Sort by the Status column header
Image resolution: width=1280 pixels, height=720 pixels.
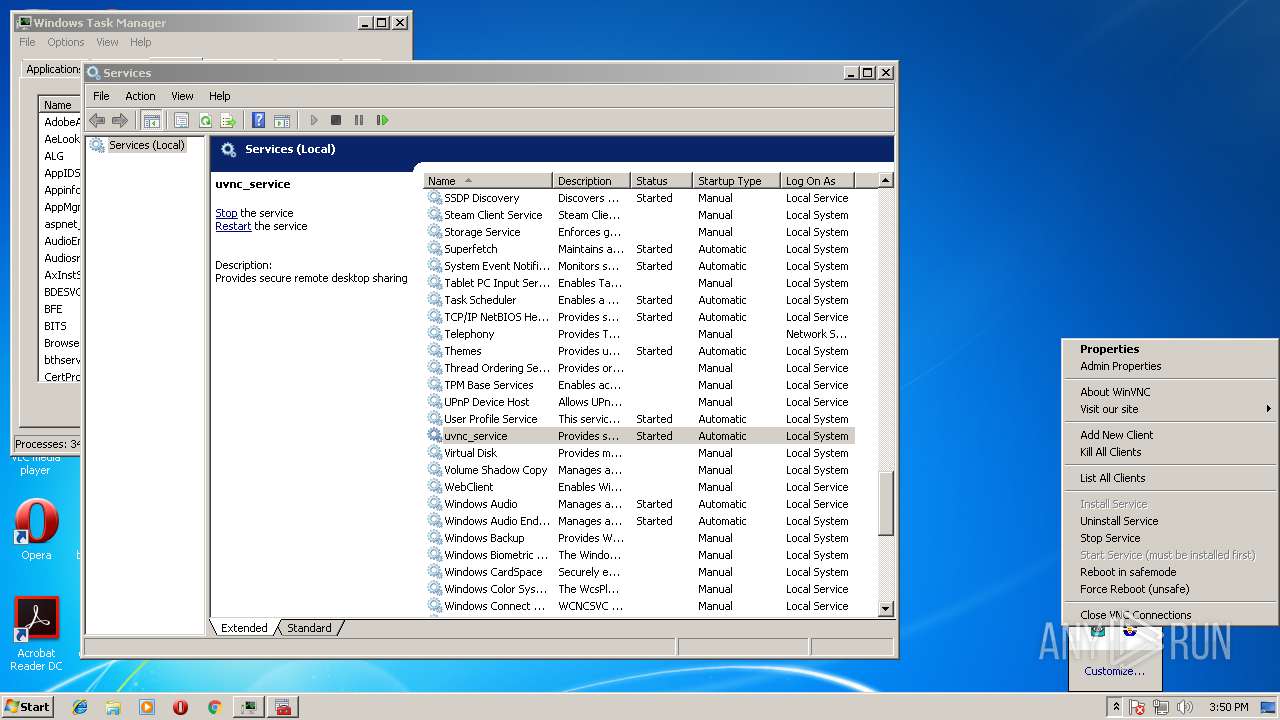(x=661, y=181)
